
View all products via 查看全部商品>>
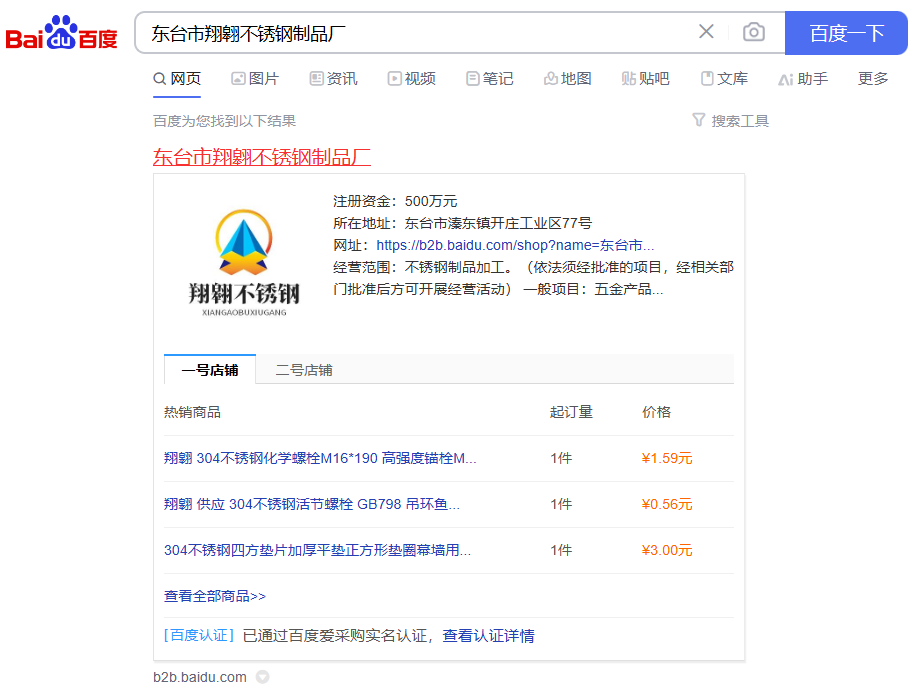pyautogui.click(x=215, y=596)
